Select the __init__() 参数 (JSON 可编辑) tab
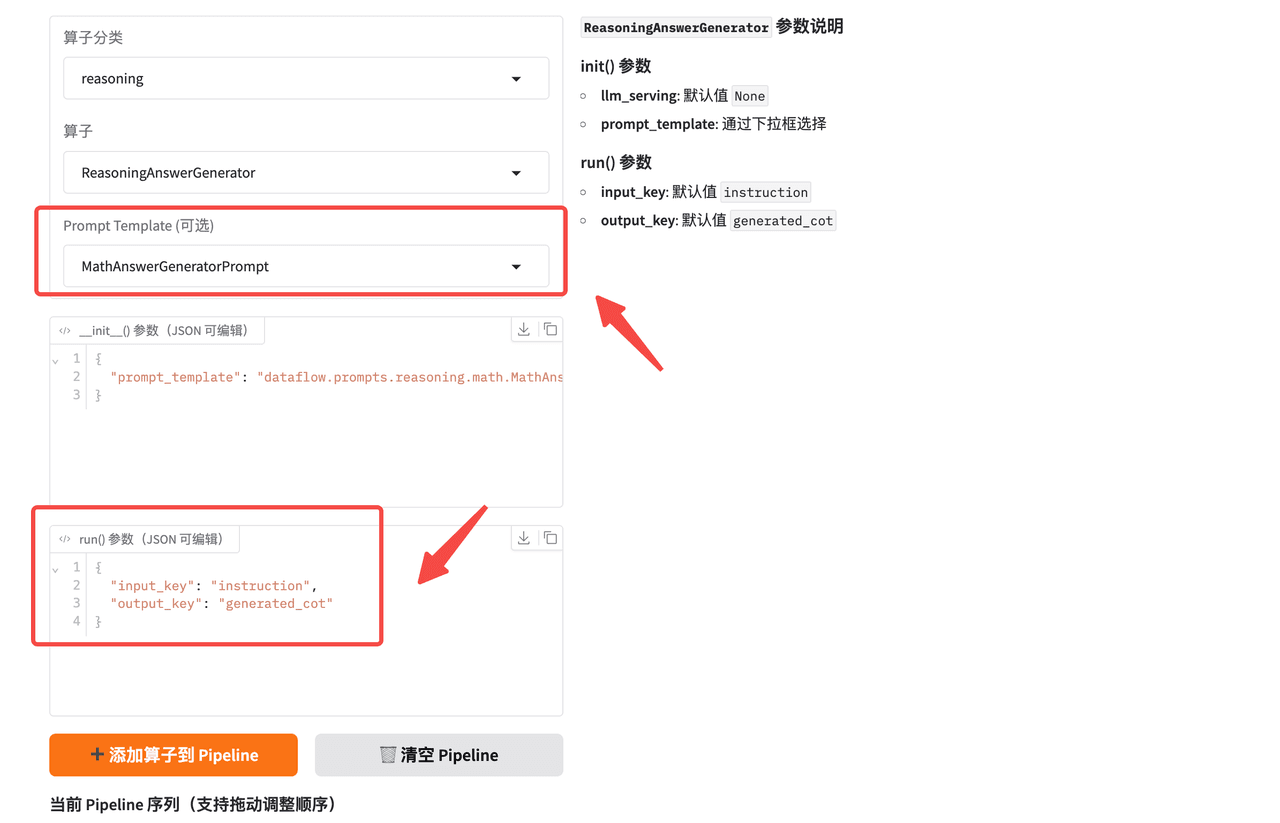Viewport: 1280px width, 823px height. pos(157,329)
